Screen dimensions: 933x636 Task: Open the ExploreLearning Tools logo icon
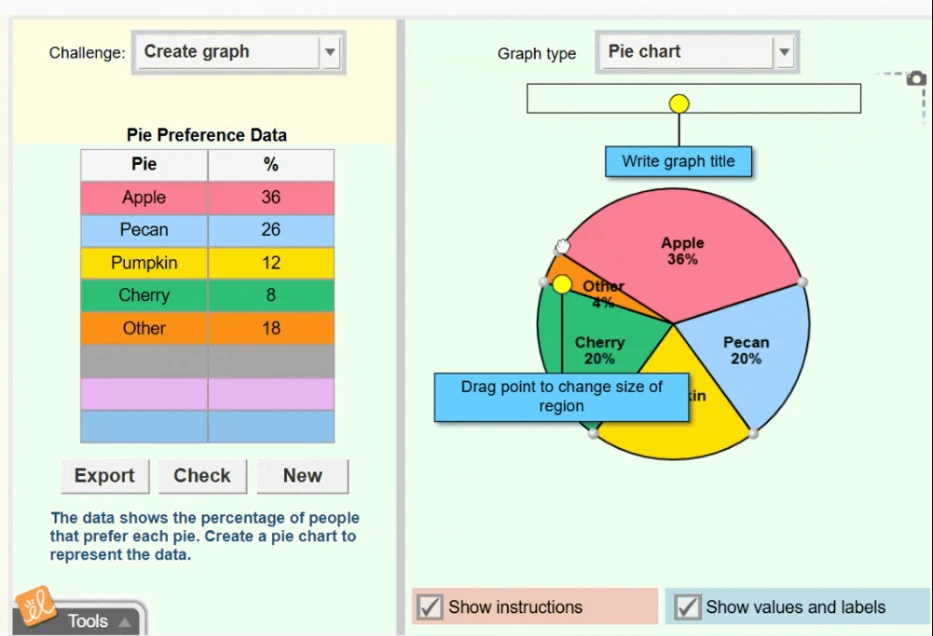point(35,606)
